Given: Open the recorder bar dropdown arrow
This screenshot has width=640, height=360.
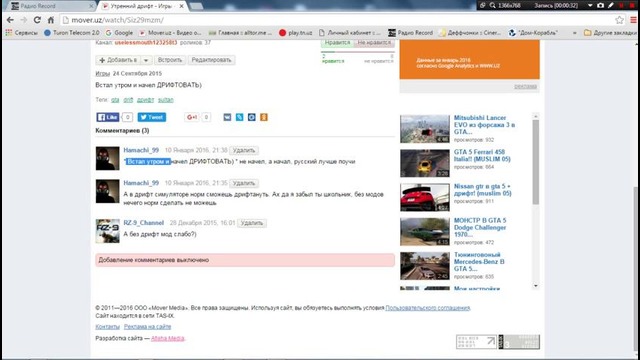Looking at the screenshot, I should (x=590, y=5).
